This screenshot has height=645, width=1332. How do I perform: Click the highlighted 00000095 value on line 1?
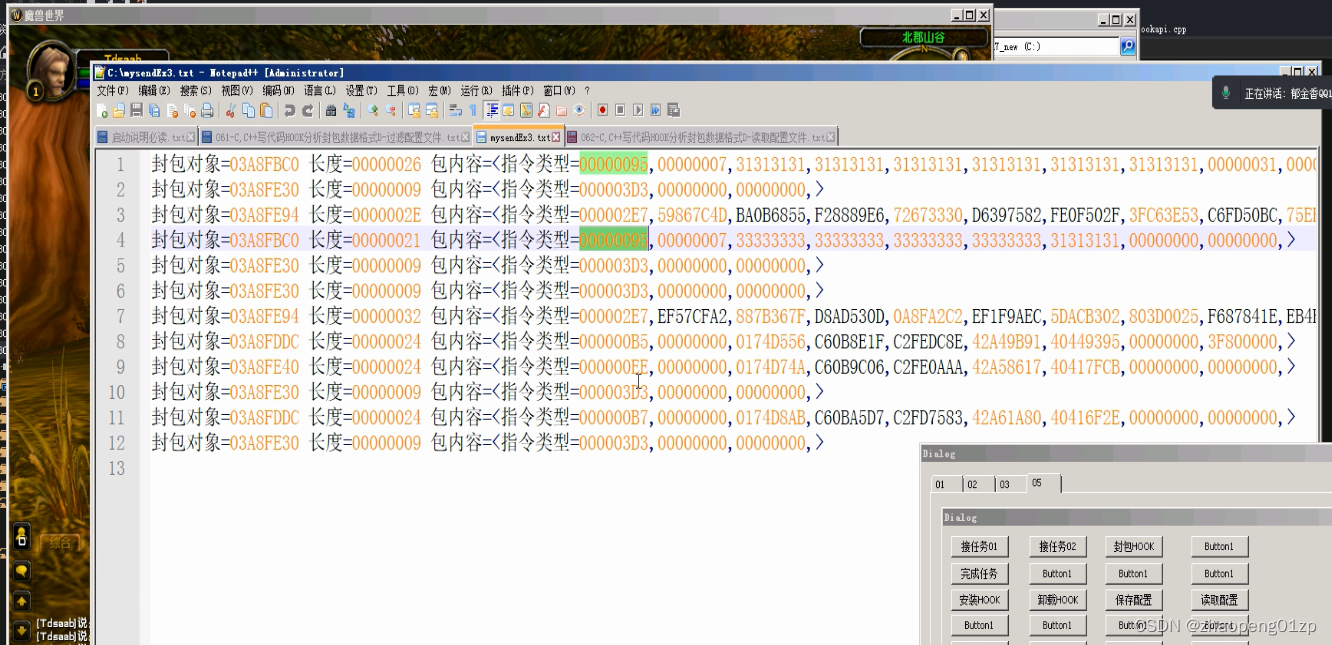point(613,164)
